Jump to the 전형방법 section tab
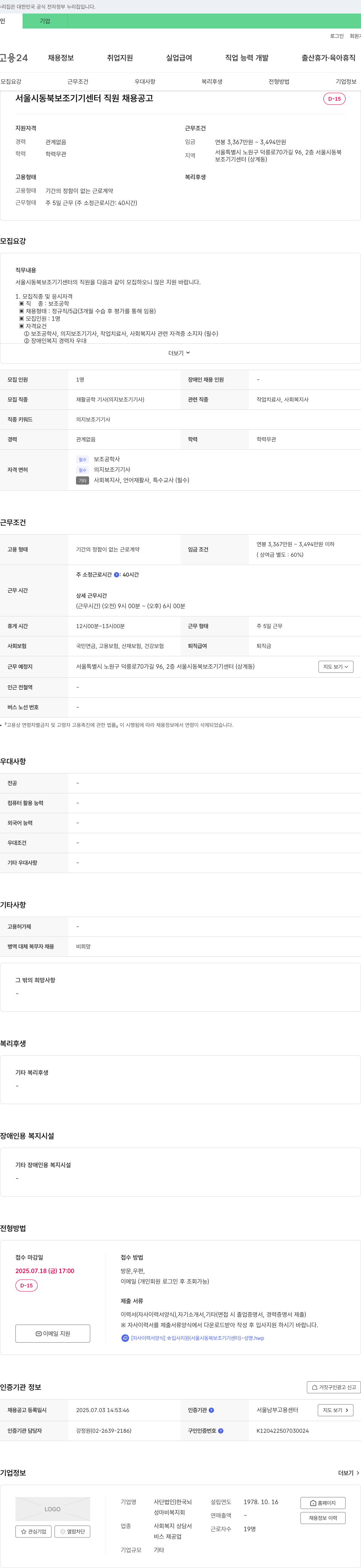 coord(279,82)
